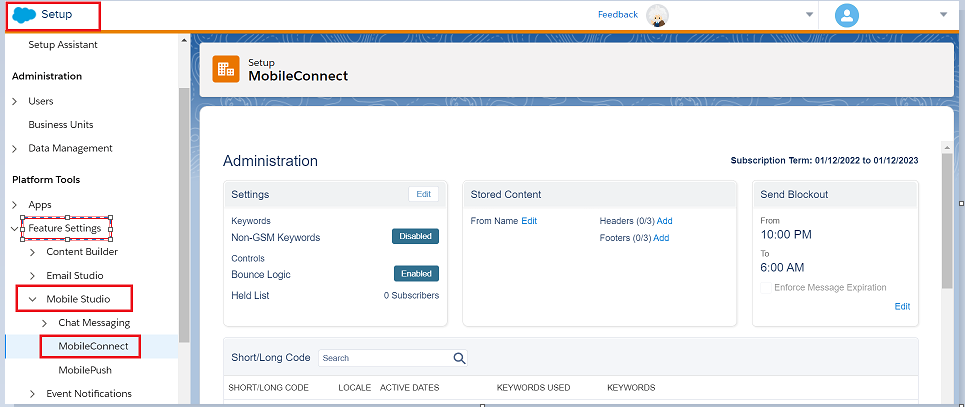Open dropdown arrow beside Einstein avatar
The height and width of the screenshot is (407, 965).
coord(810,15)
